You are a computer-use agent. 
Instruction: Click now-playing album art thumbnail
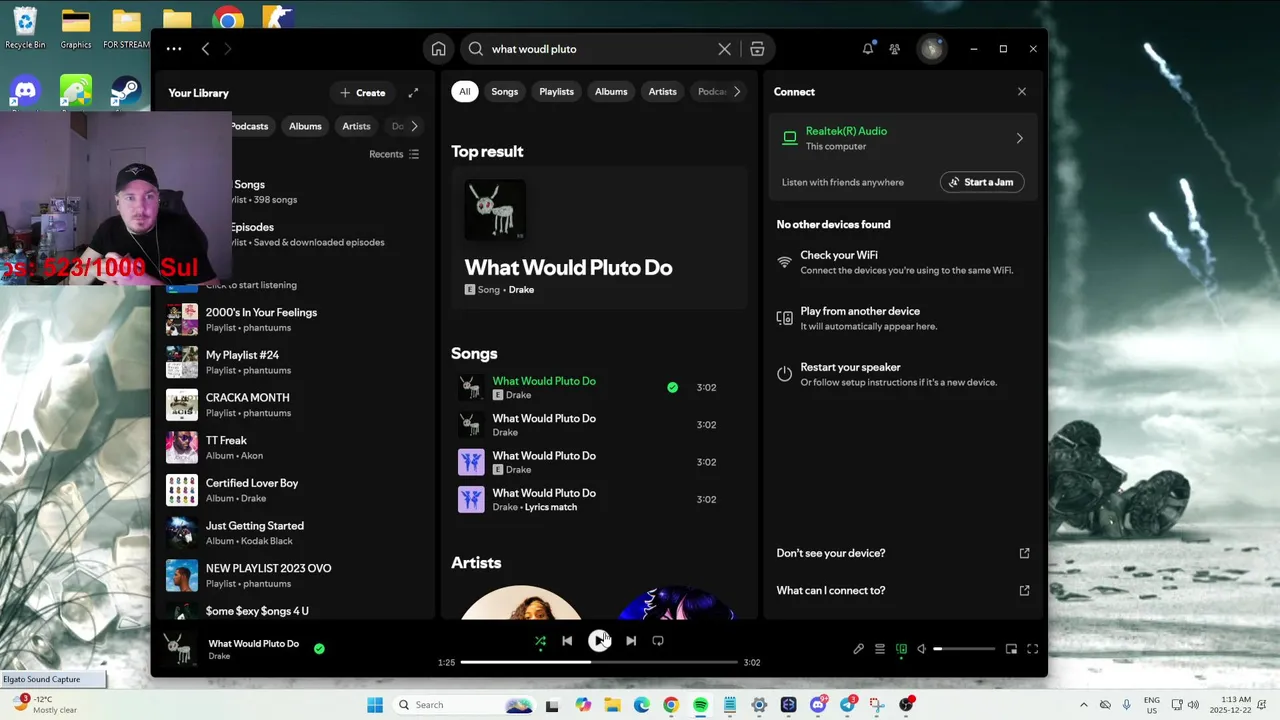(181, 649)
